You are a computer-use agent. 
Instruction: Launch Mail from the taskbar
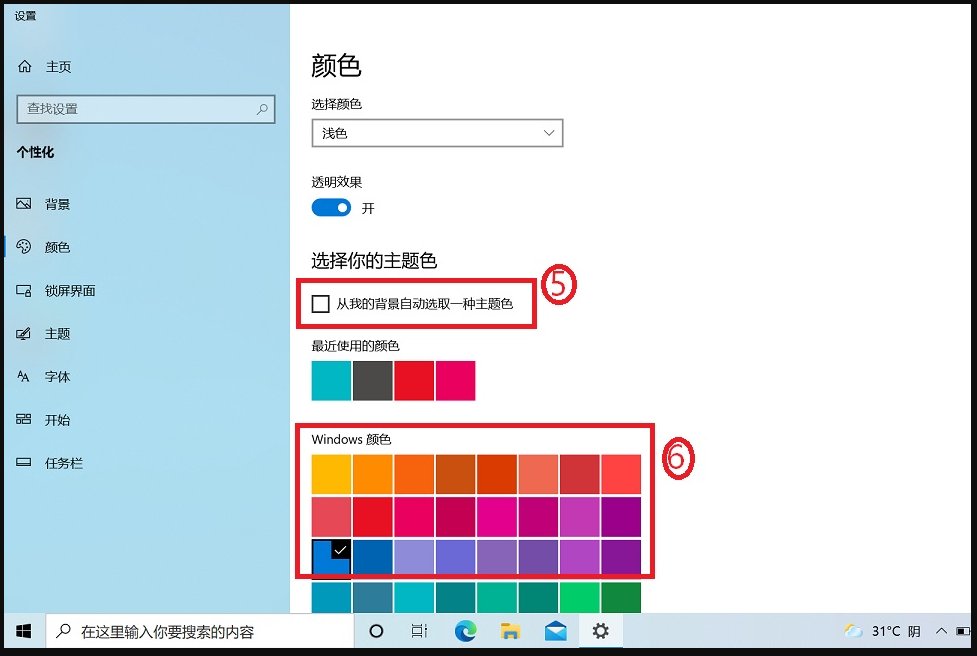tap(556, 631)
